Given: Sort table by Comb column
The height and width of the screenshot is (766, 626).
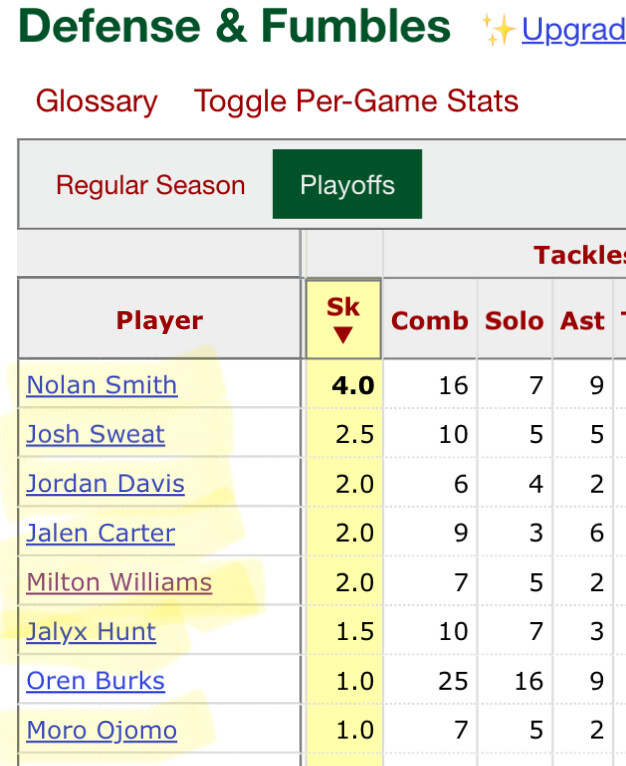Looking at the screenshot, I should coord(430,321).
